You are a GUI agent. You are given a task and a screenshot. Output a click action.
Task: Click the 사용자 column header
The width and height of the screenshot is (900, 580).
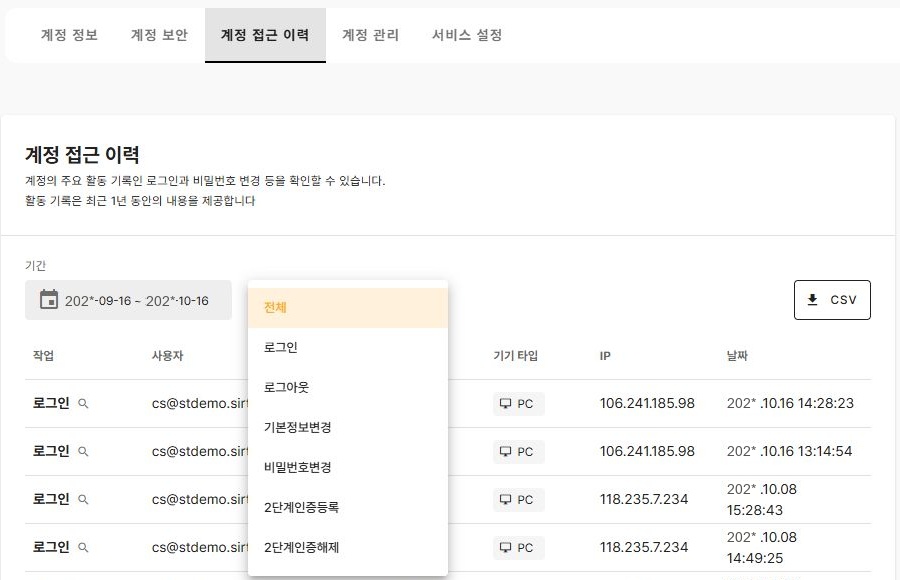167,356
